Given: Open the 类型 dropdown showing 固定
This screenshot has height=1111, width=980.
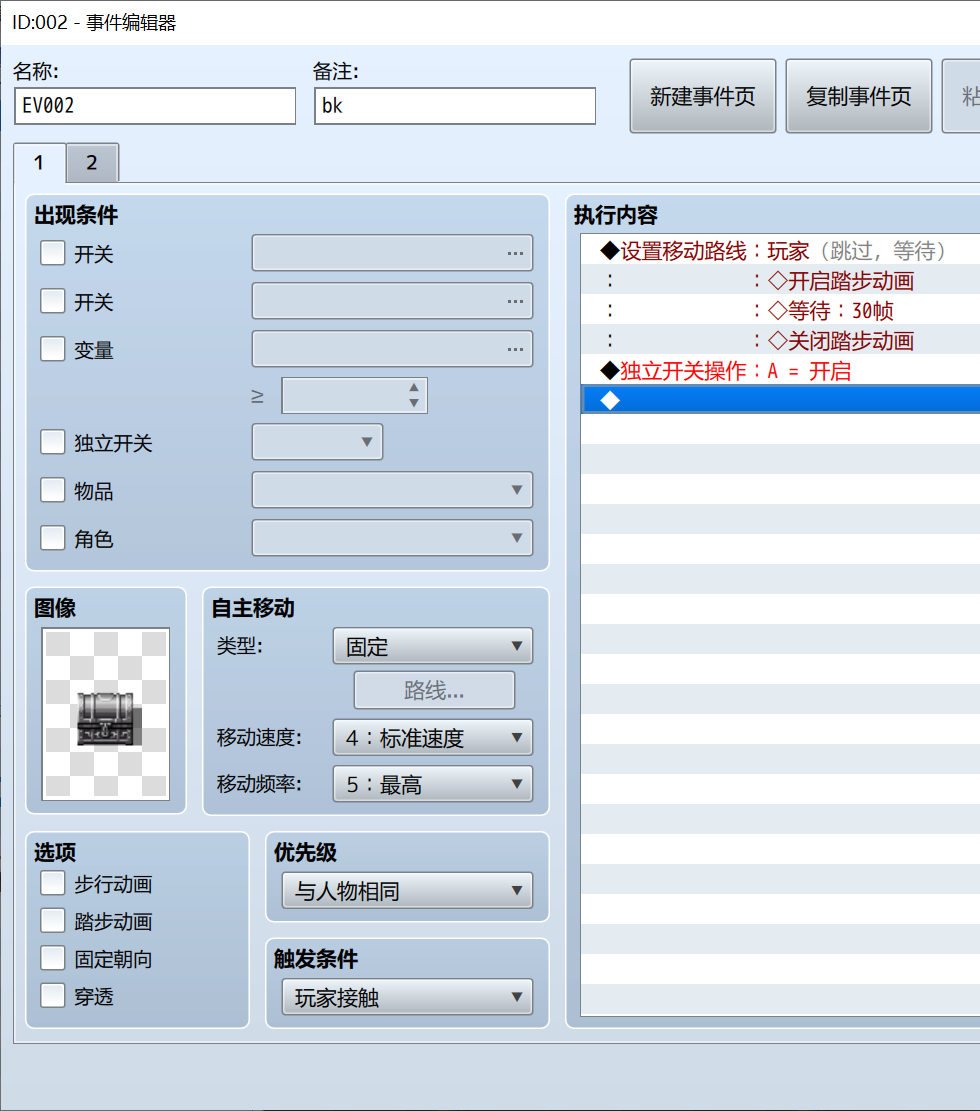Looking at the screenshot, I should pos(433,646).
